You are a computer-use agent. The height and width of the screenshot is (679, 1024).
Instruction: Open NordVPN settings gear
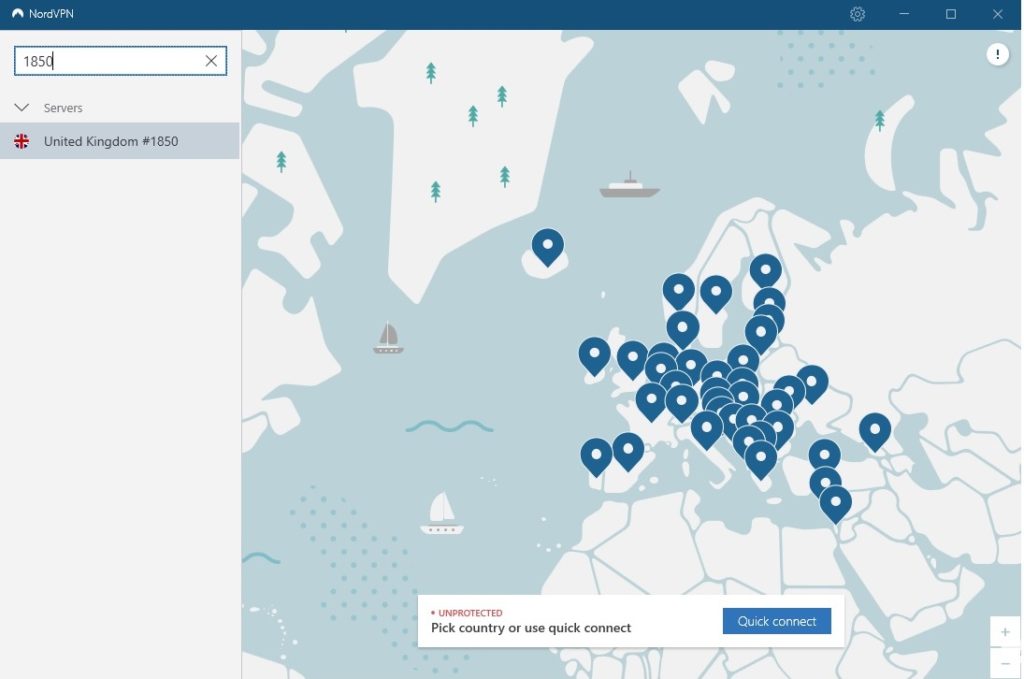(x=857, y=14)
